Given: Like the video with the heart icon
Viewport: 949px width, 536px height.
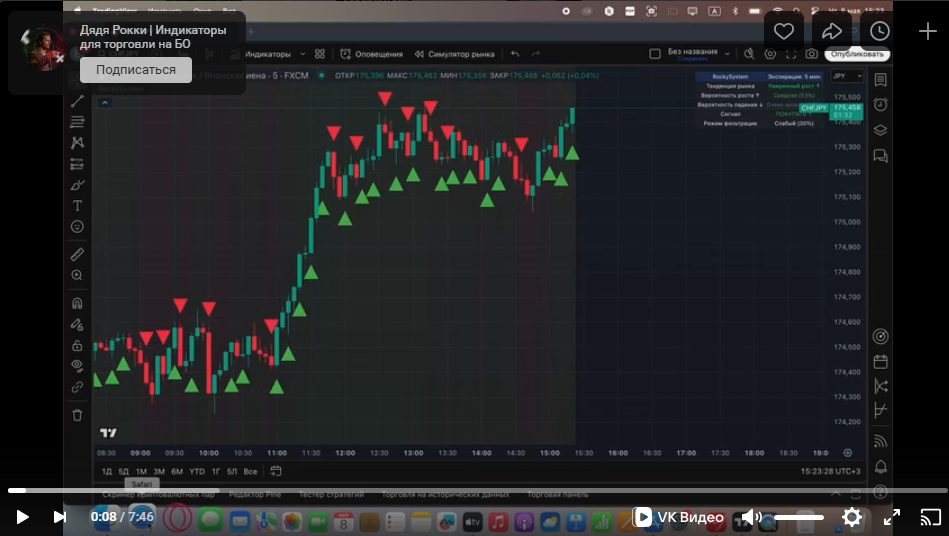Looking at the screenshot, I should (784, 31).
